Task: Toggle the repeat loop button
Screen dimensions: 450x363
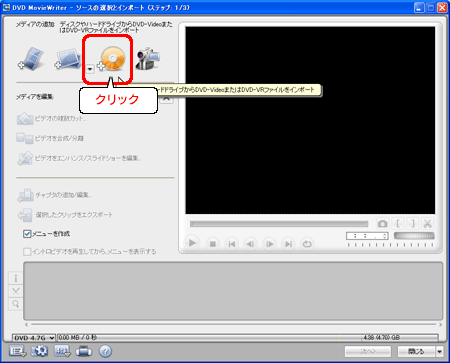Action: pos(307,244)
